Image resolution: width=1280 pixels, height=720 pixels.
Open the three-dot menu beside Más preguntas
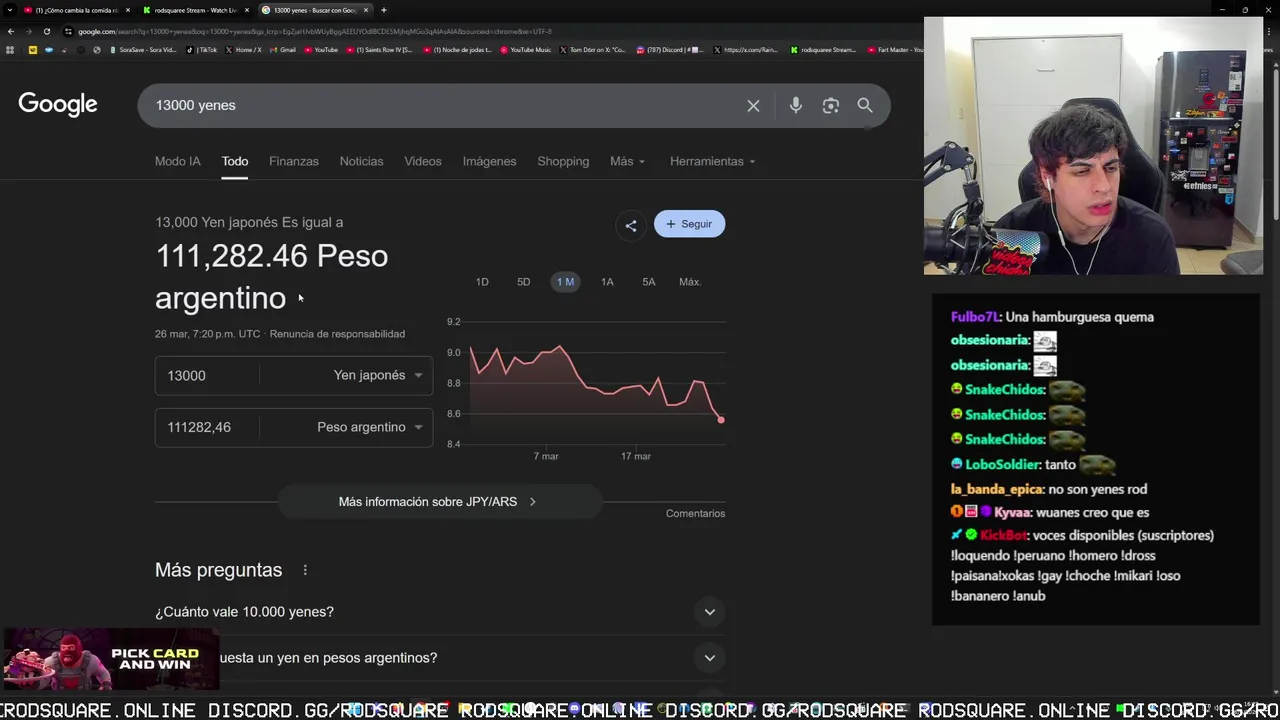tap(305, 570)
